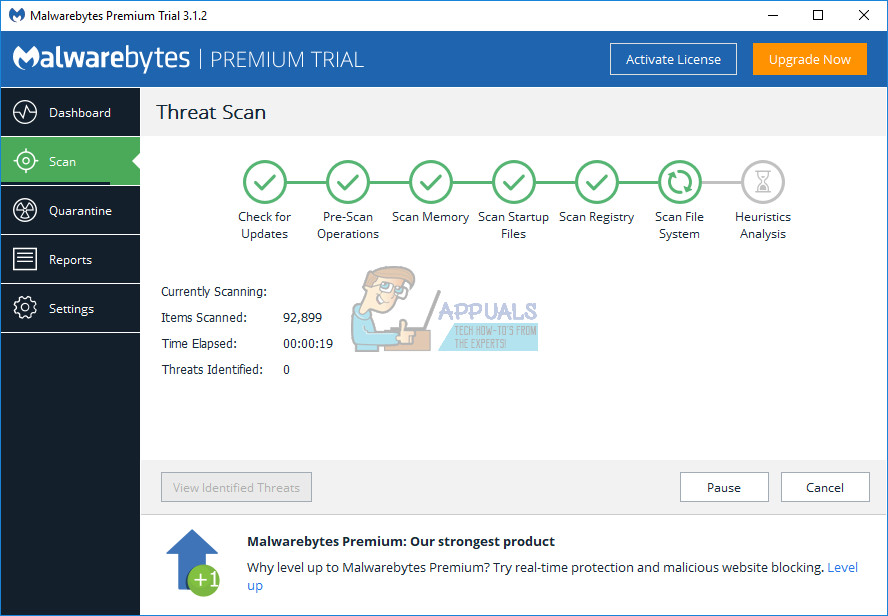
Task: Click the Upgrade Now button
Action: [810, 59]
